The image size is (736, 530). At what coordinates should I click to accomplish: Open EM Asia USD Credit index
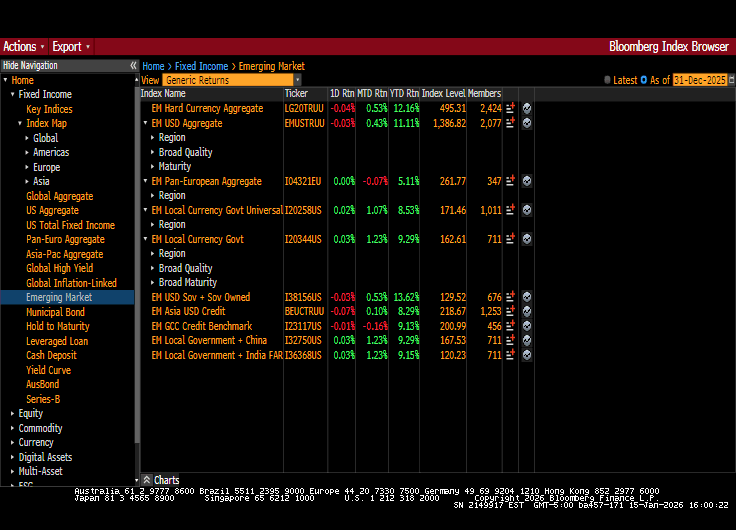click(188, 311)
